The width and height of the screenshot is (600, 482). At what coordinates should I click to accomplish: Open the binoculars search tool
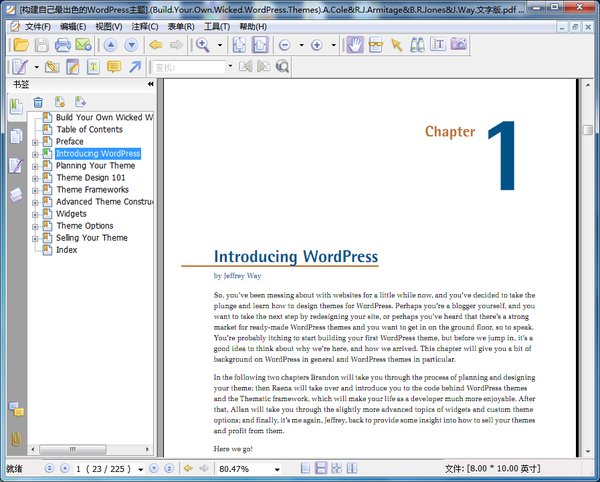(x=417, y=45)
